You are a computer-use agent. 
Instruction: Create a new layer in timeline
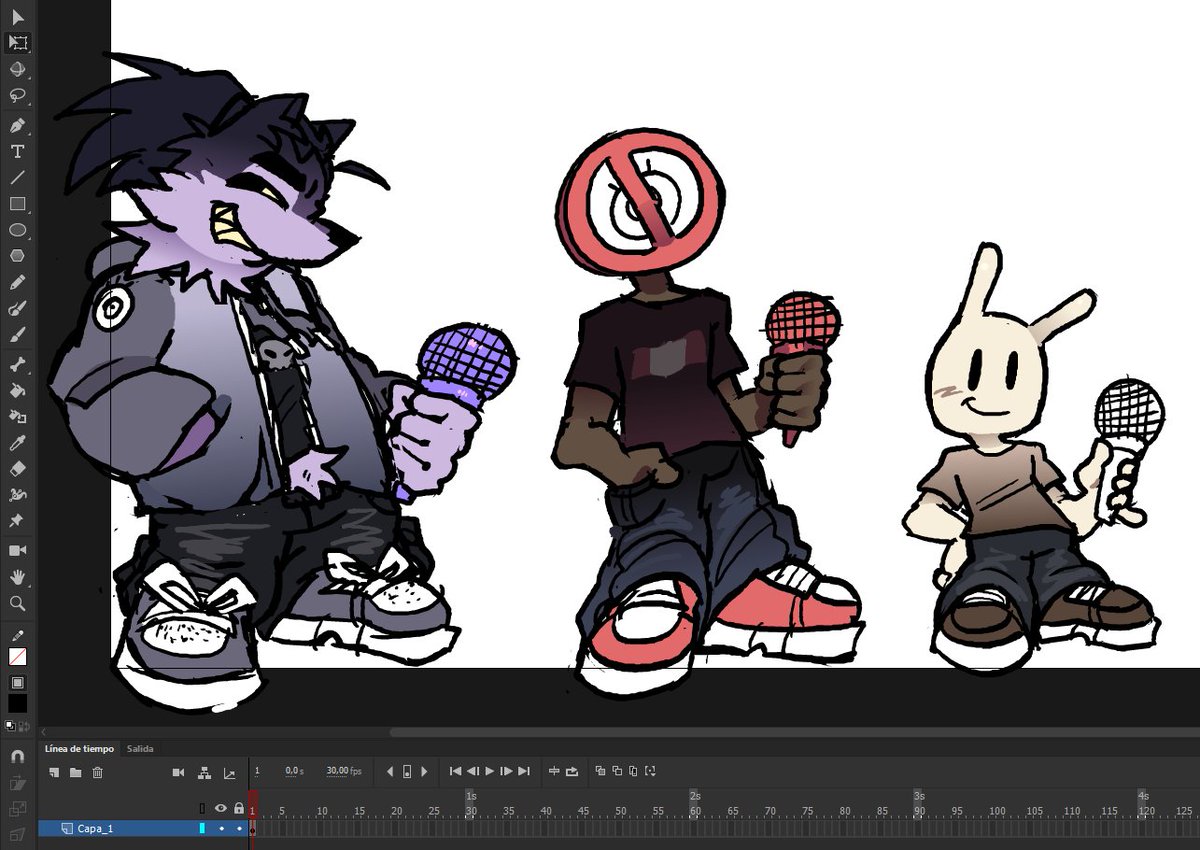(56, 772)
